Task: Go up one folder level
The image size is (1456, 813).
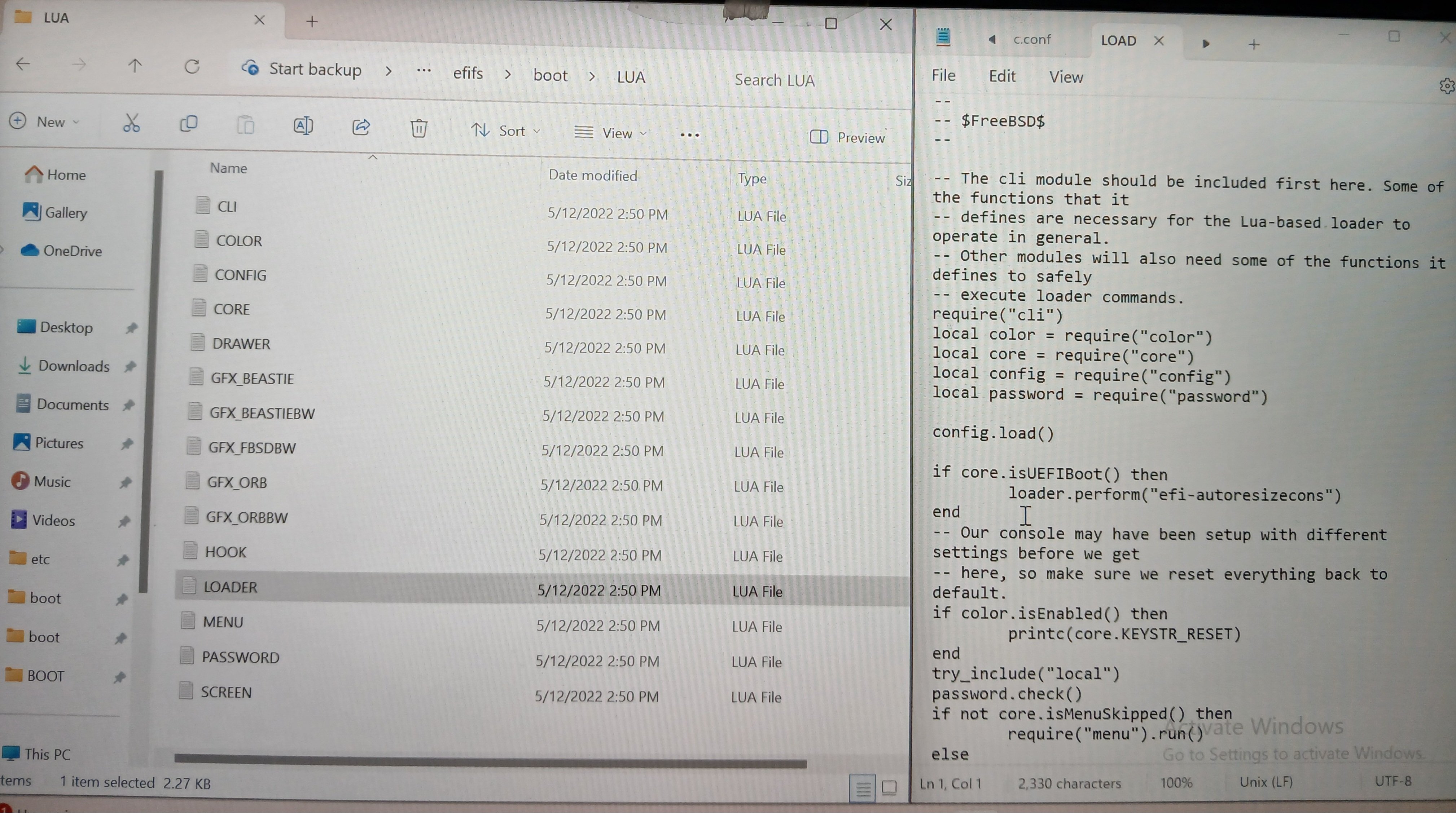Action: [x=135, y=66]
